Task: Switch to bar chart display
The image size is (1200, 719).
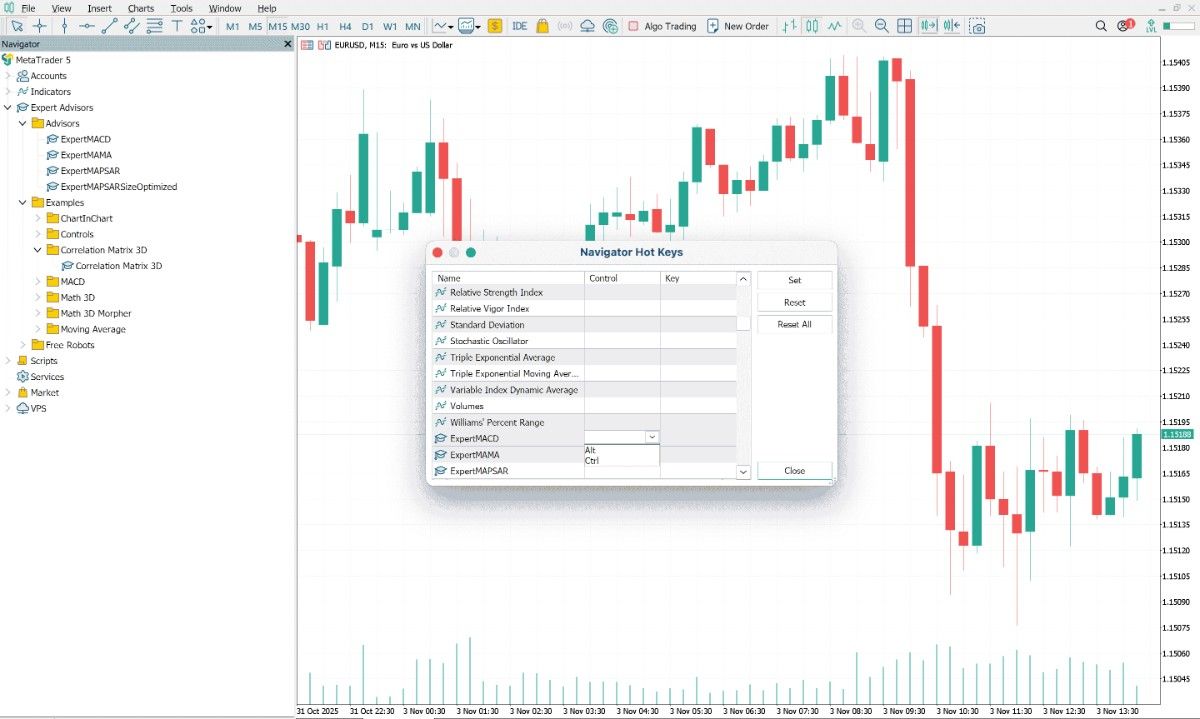Action: 790,26
